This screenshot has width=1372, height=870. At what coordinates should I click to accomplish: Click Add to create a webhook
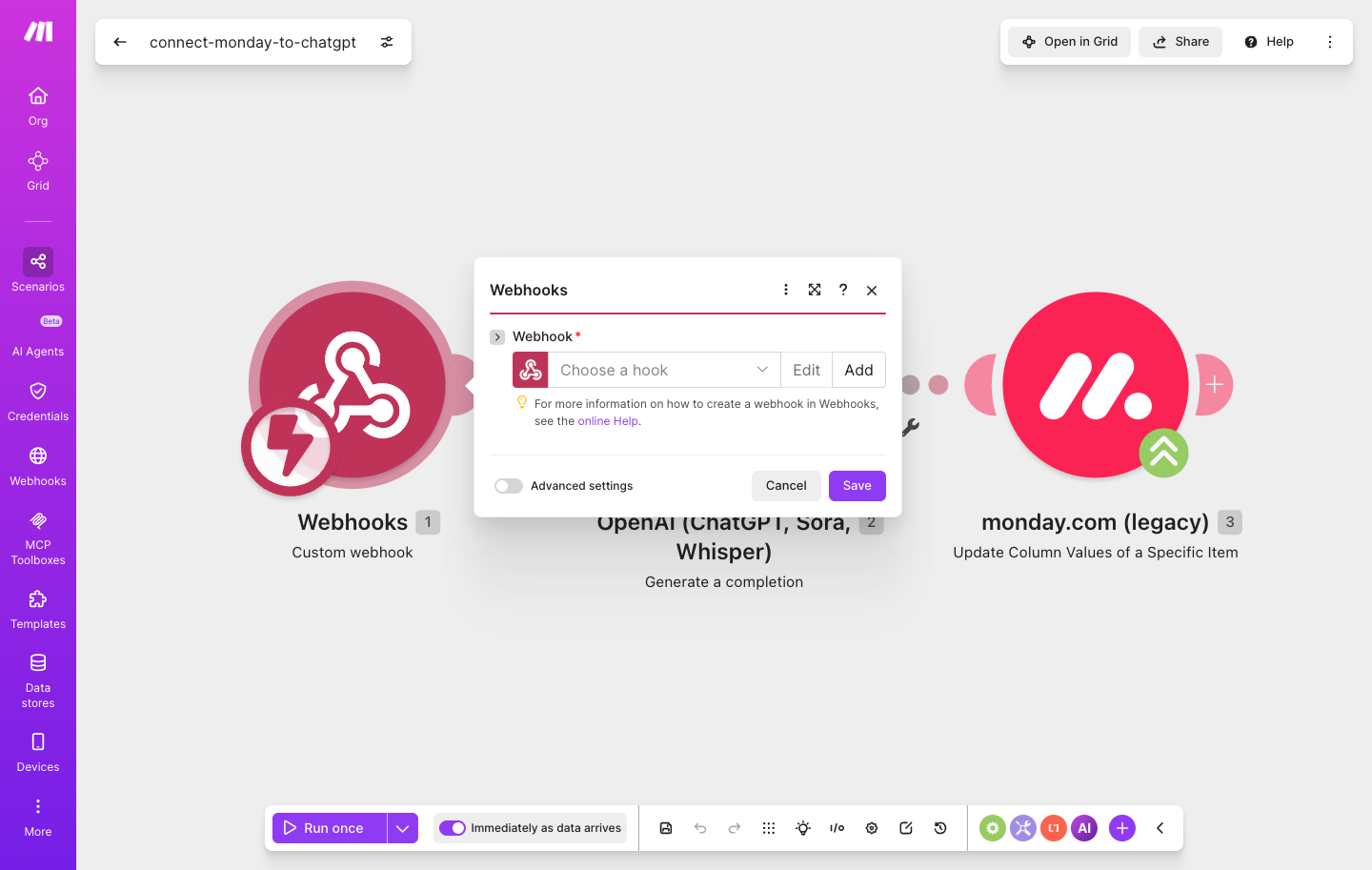[858, 370]
